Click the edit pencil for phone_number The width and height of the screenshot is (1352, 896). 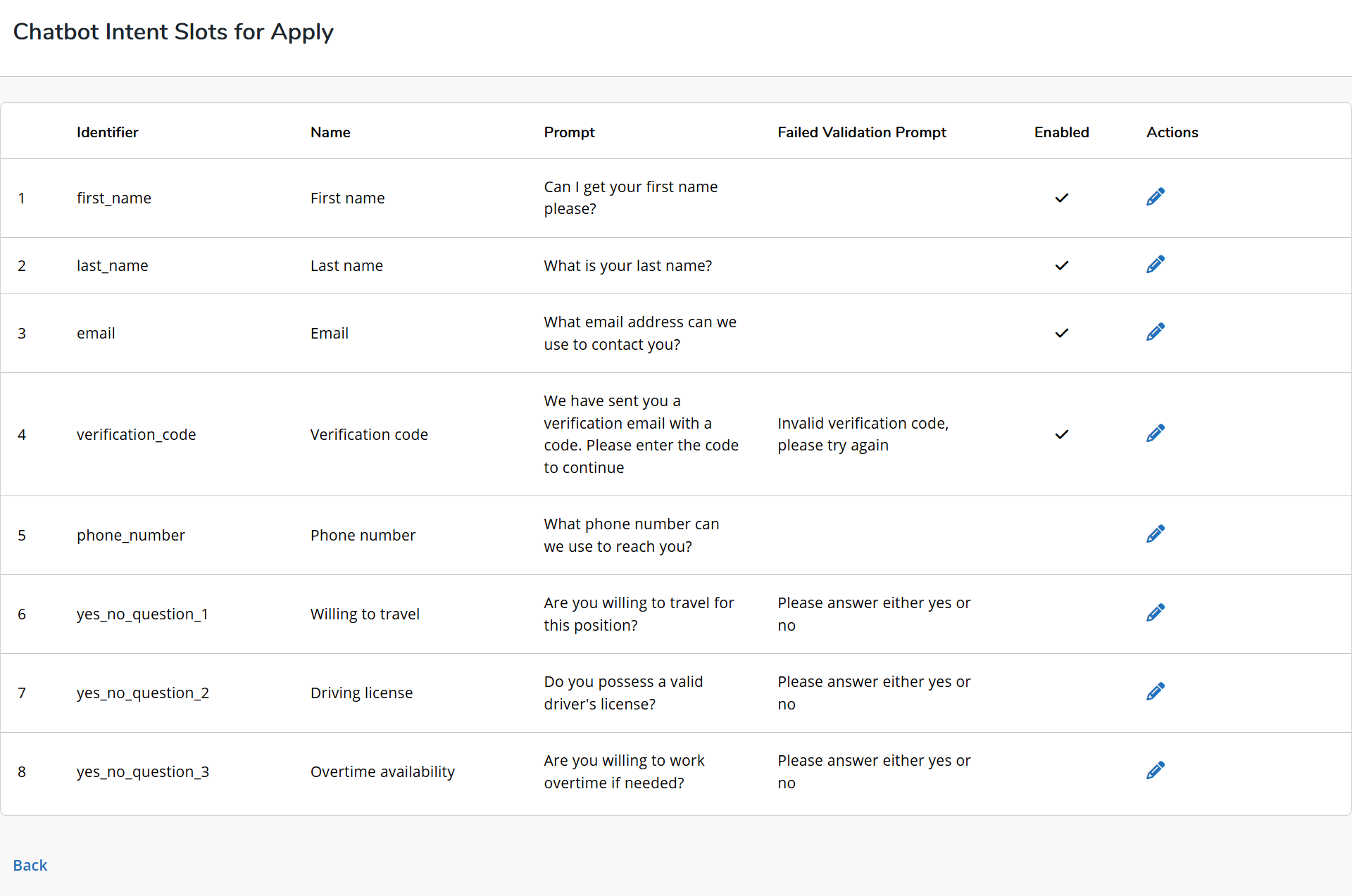pos(1155,534)
